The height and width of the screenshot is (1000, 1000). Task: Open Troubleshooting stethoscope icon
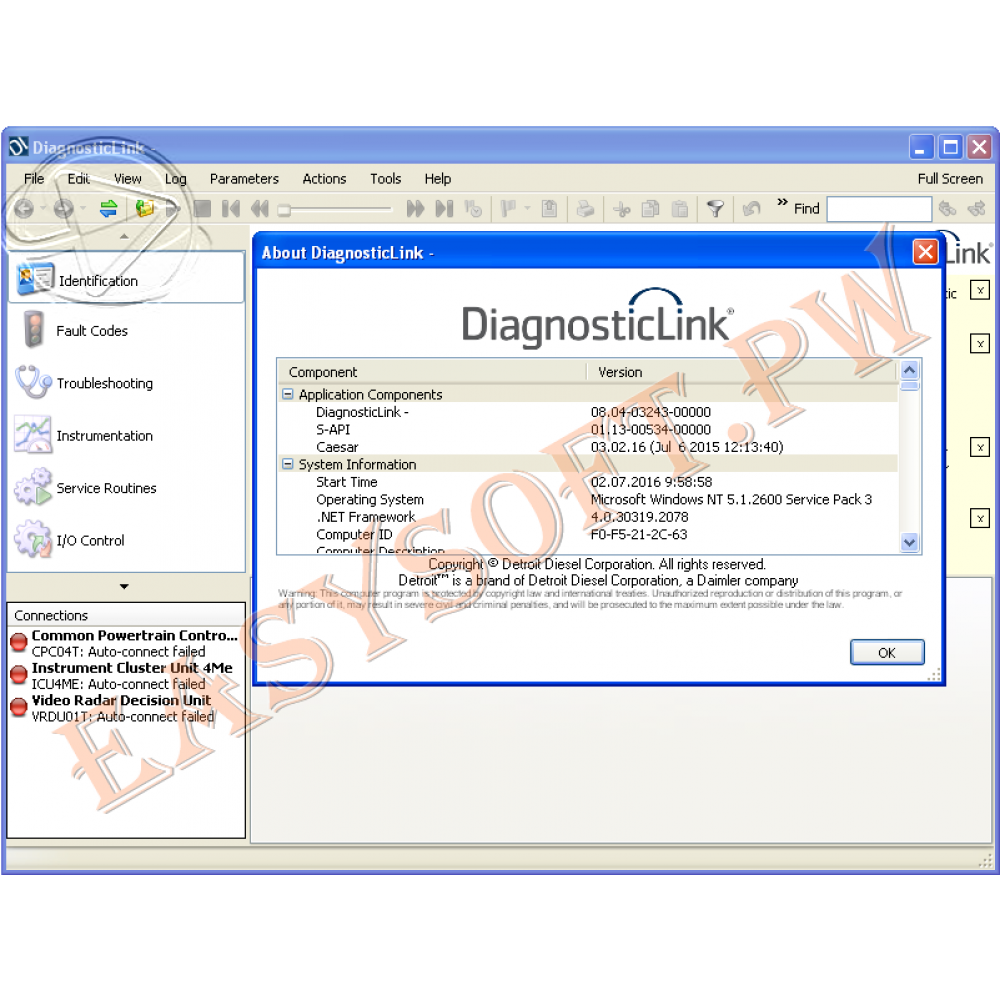point(33,382)
